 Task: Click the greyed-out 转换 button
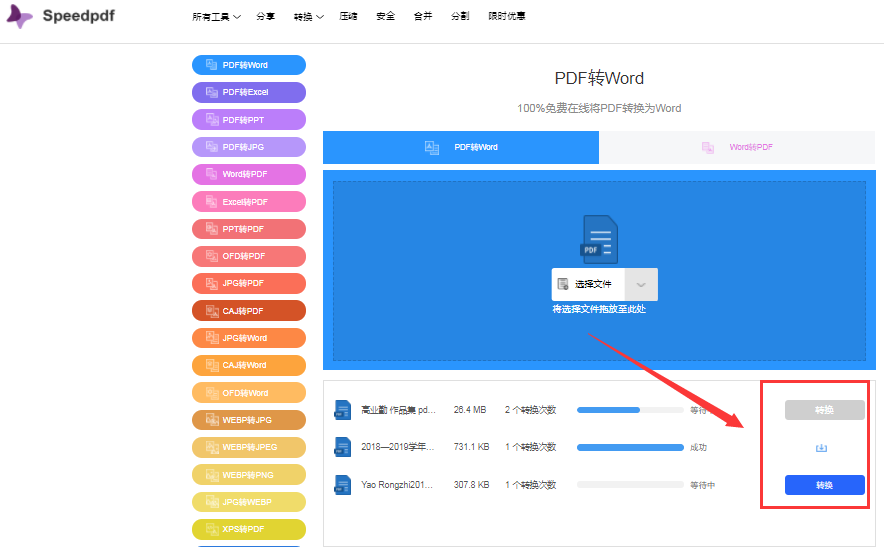(x=824, y=410)
